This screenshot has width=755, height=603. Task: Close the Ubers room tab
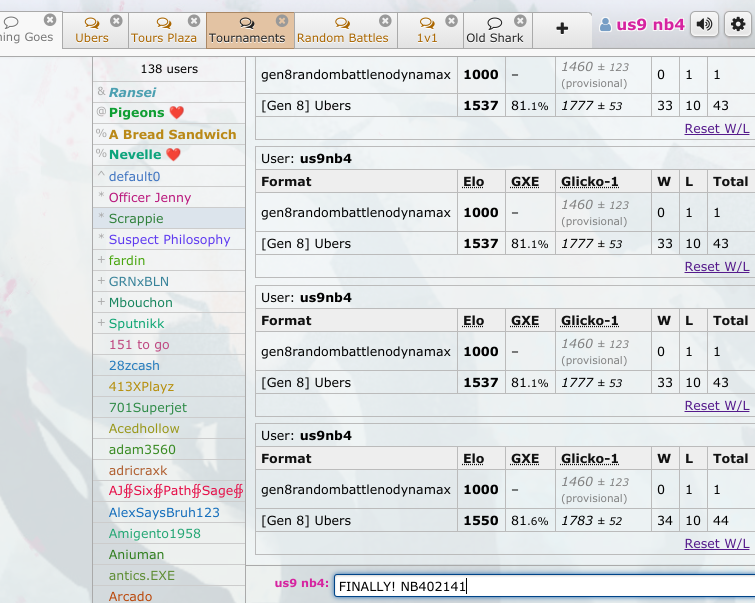117,21
